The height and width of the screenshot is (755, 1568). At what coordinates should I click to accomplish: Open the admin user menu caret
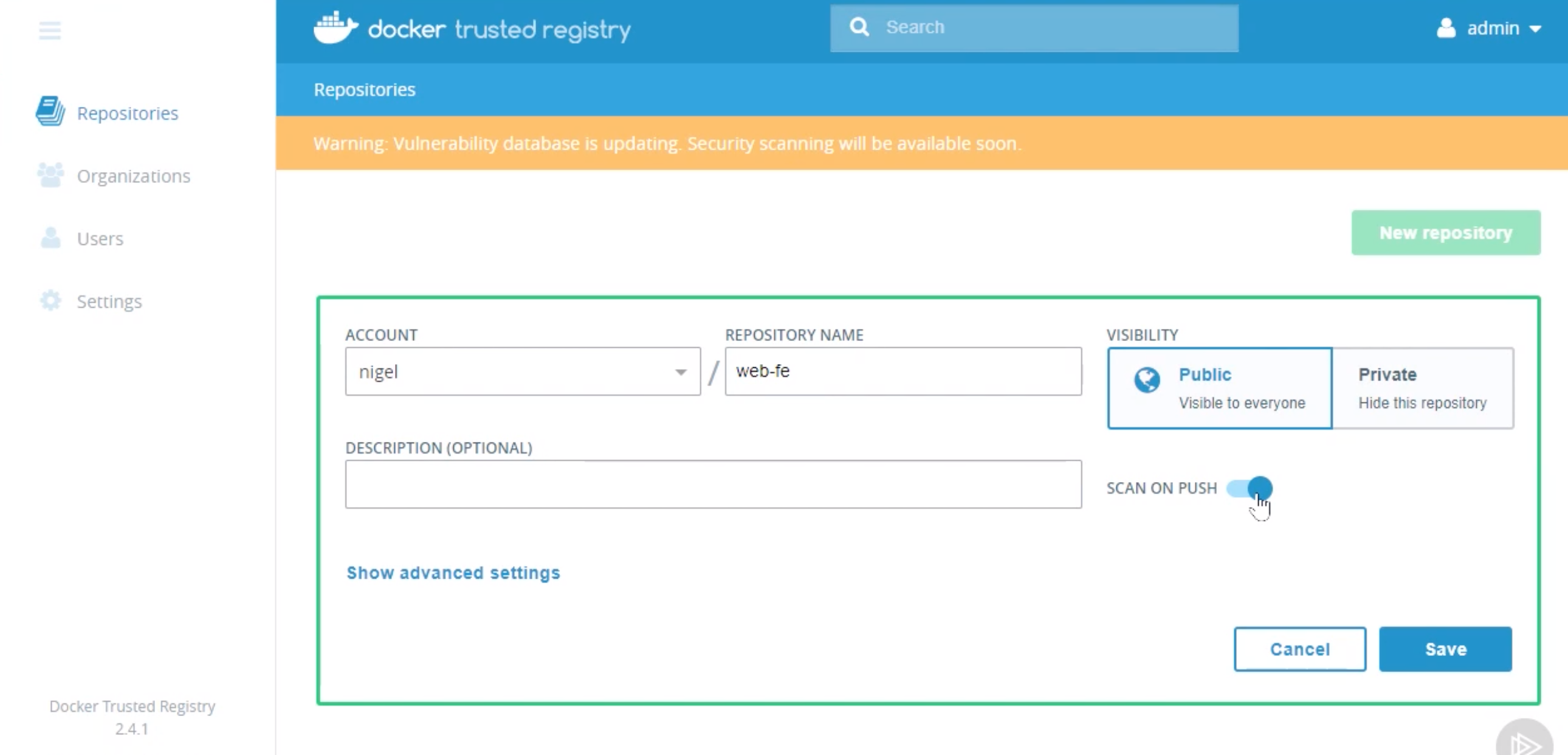click(x=1535, y=29)
